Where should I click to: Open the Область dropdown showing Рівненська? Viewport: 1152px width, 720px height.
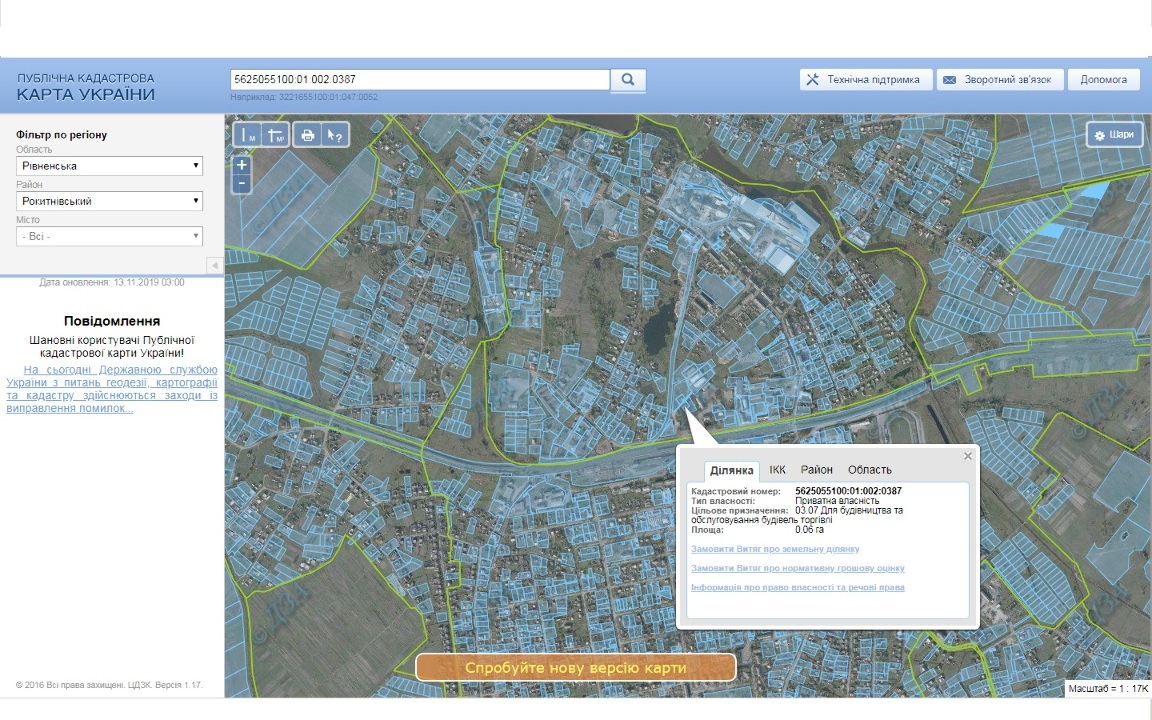[109, 166]
